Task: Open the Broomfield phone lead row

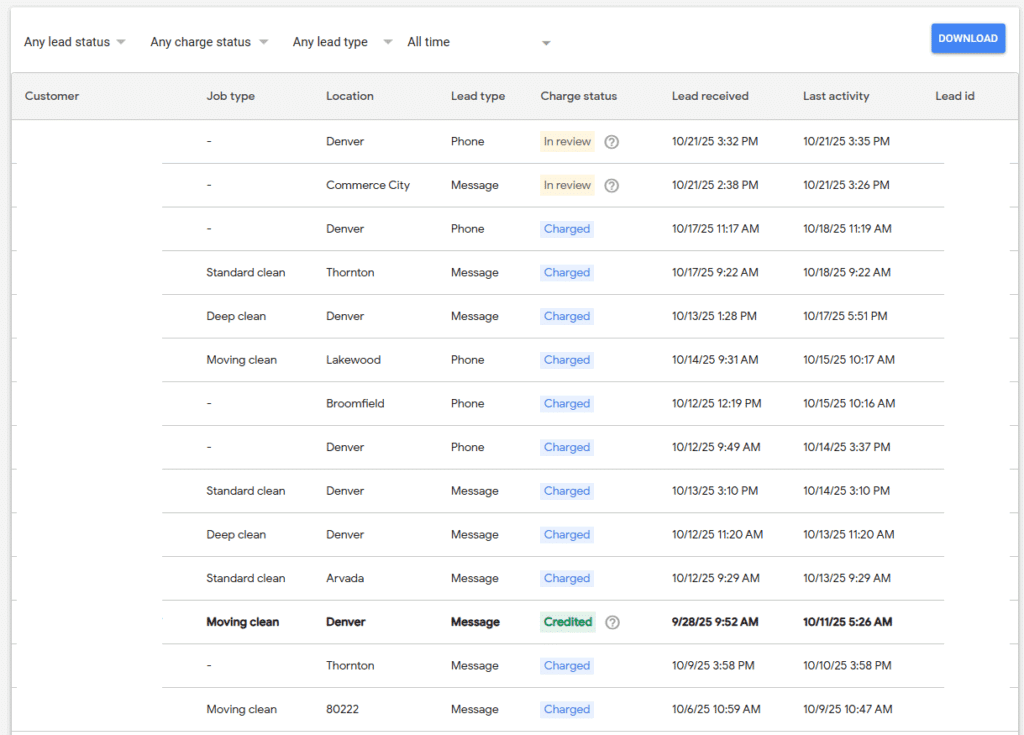Action: [355, 404]
